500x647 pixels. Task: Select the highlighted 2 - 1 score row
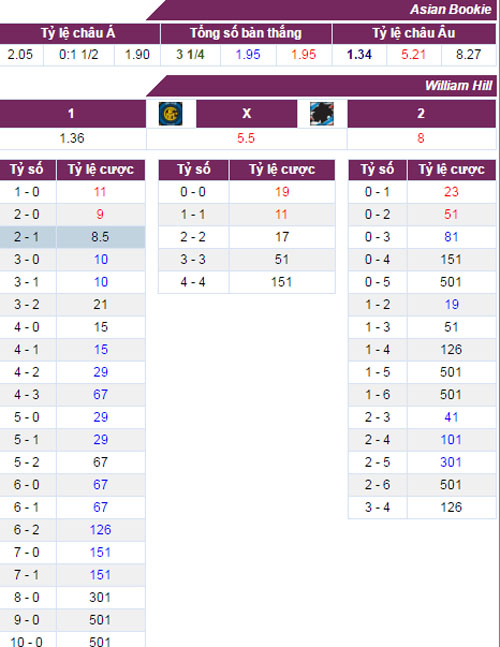click(x=72, y=237)
